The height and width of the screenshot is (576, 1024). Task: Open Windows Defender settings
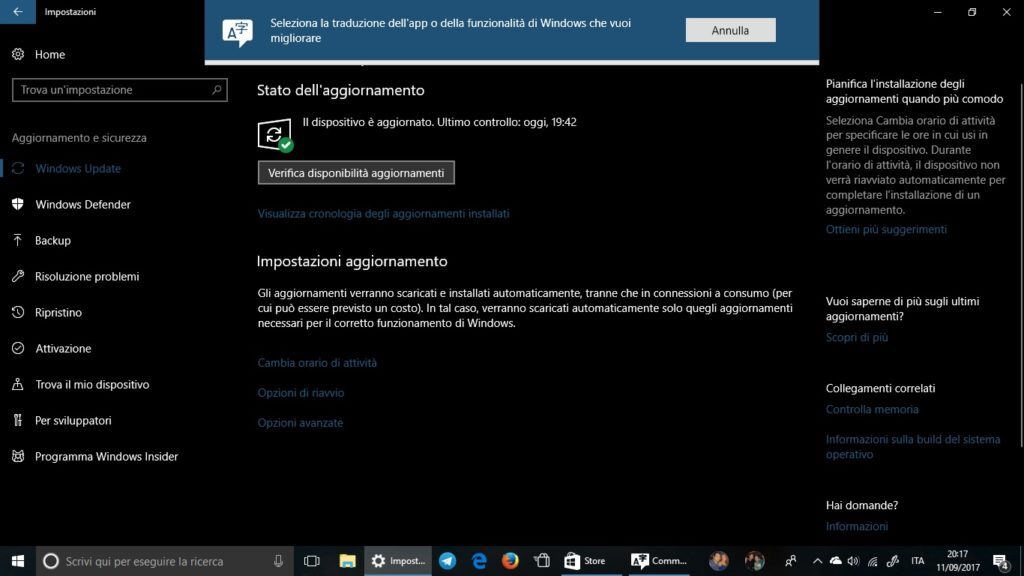pos(83,204)
